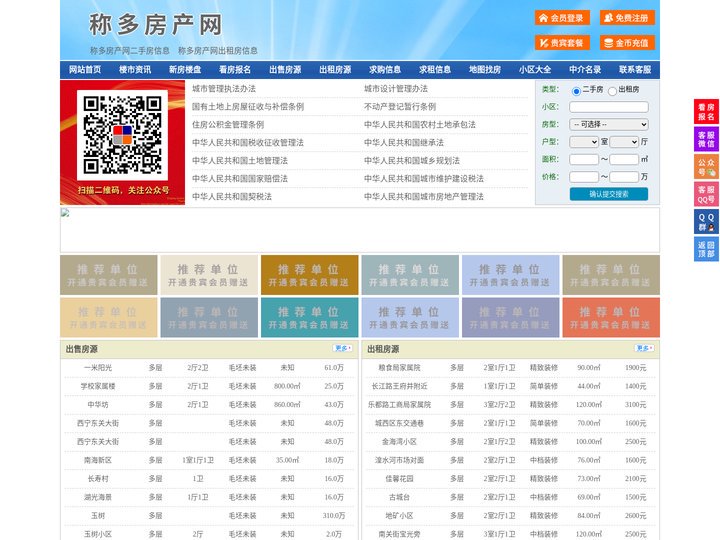
Task: Open the 城市设计管理办法 article link
Action: pyautogui.click(x=396, y=89)
